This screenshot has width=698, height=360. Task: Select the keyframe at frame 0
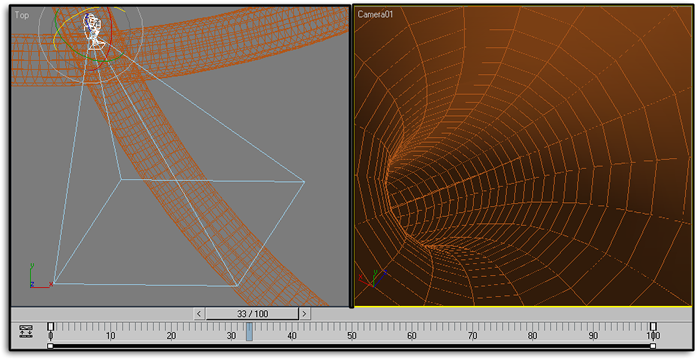51,327
